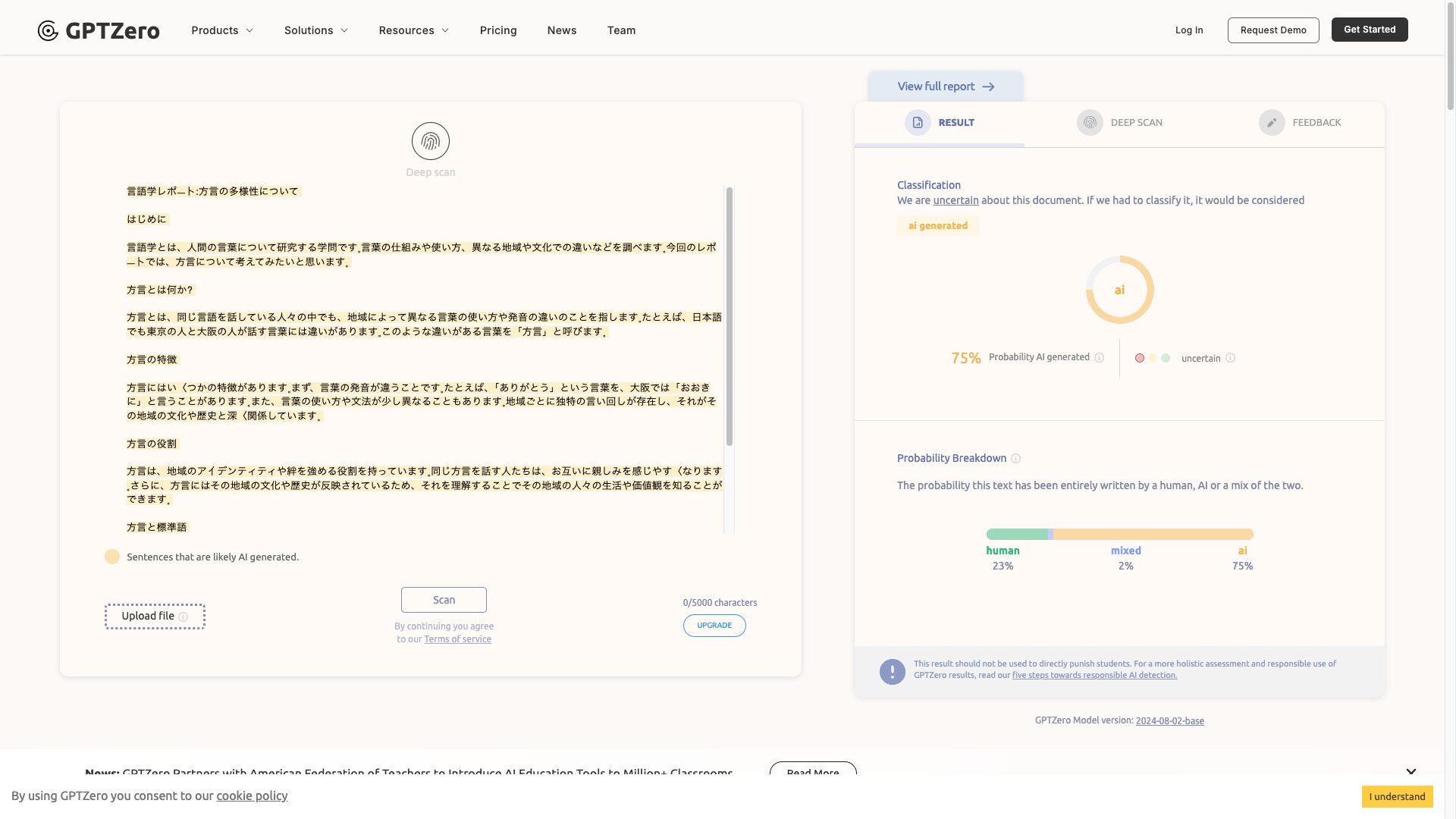Click the GPTZero fingerprint deep scan icon
This screenshot has height=819, width=1456.
pyautogui.click(x=430, y=141)
